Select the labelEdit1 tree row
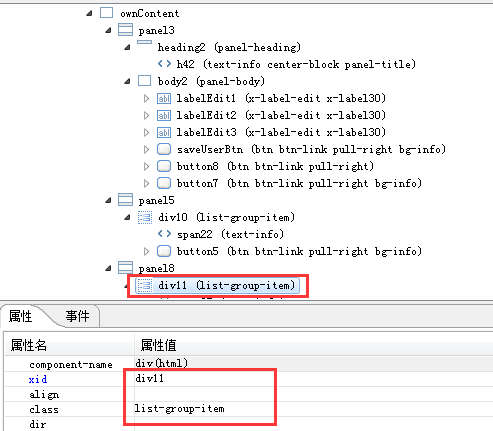This screenshot has width=493, height=431. [281, 98]
